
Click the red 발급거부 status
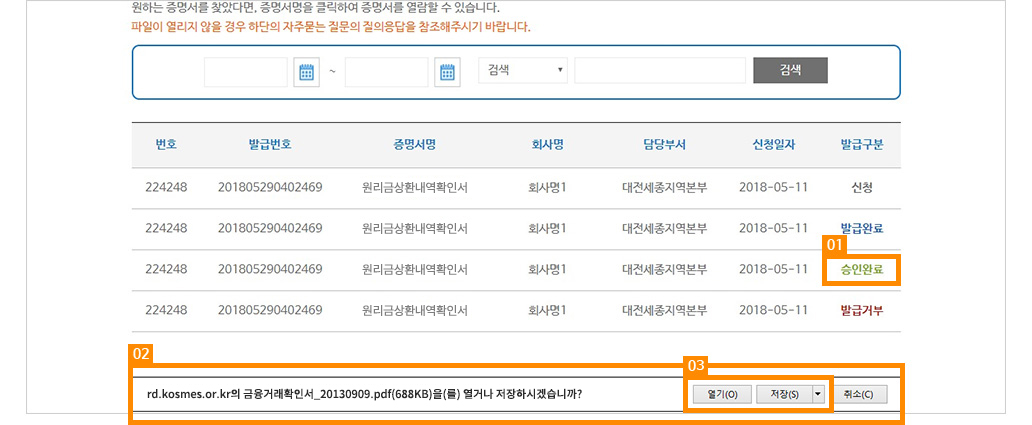861,311
